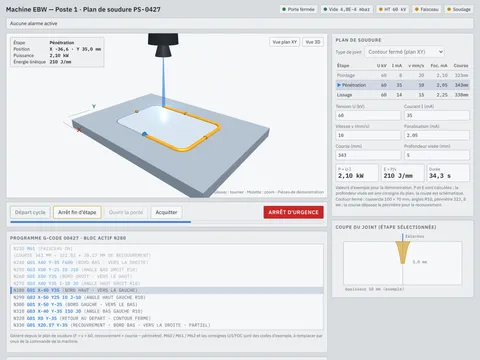The height and width of the screenshot is (360, 480).
Task: Click the 2,10 kW power readout
Action: (x=357, y=173)
